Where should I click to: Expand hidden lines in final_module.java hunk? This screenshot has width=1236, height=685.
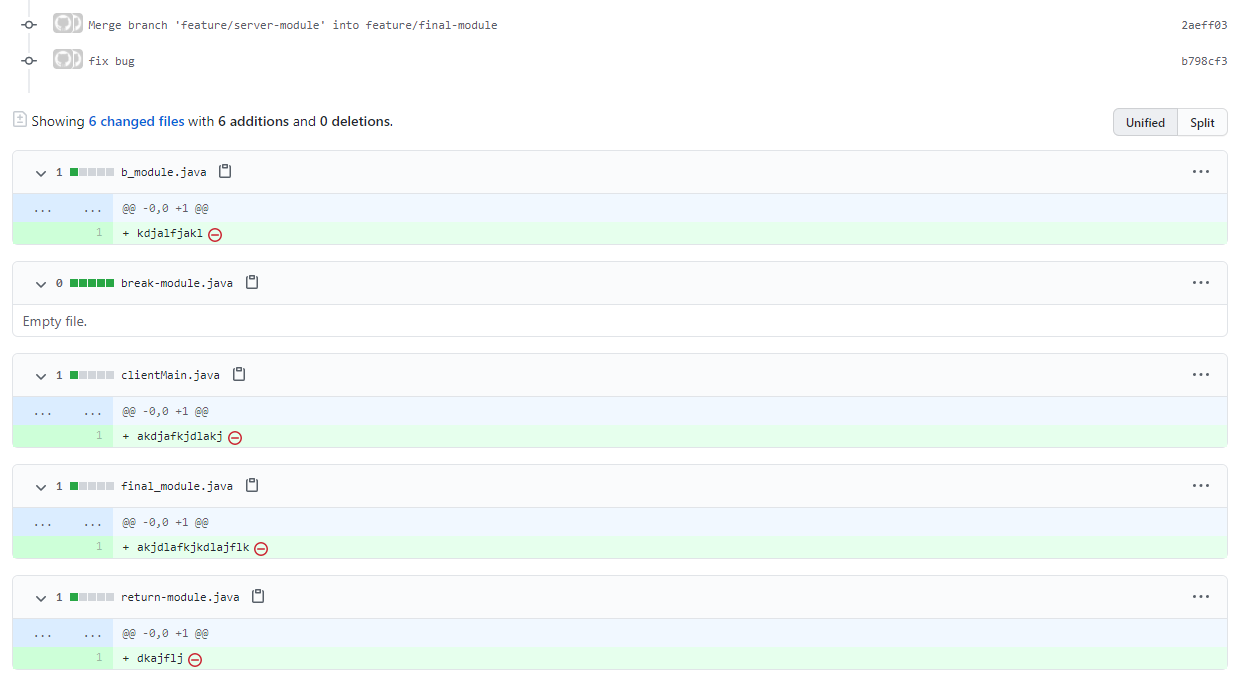(x=63, y=522)
